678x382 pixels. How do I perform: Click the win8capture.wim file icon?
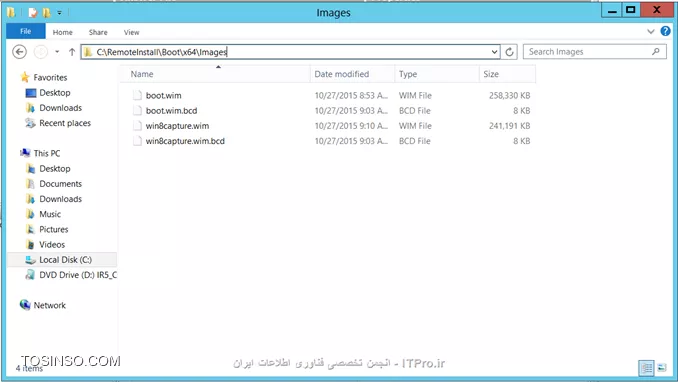click(x=137, y=126)
